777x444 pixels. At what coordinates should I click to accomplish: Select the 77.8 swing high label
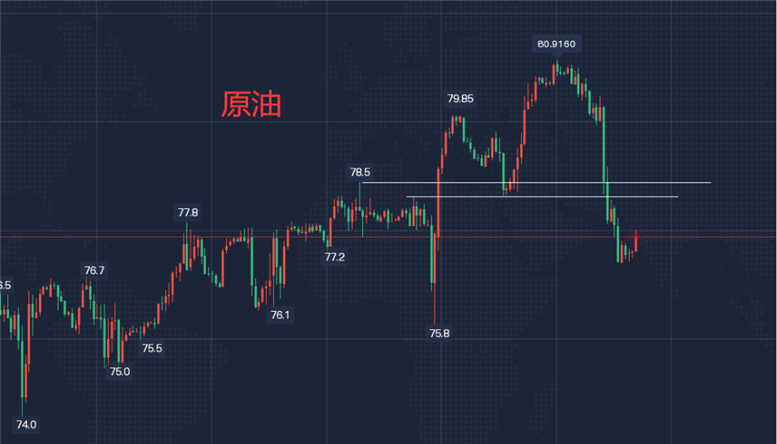pyautogui.click(x=188, y=213)
